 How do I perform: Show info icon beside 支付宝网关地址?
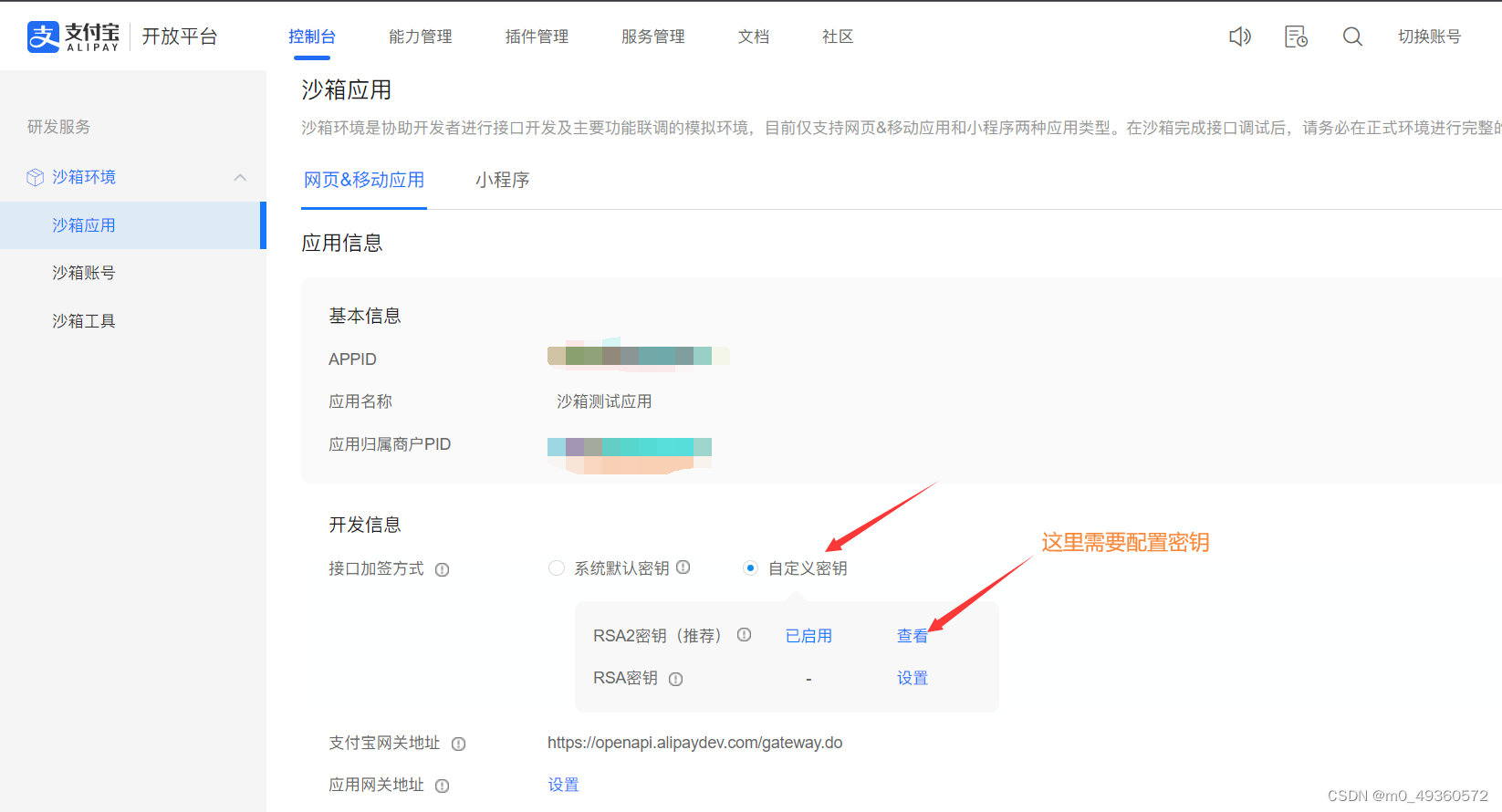click(x=458, y=744)
